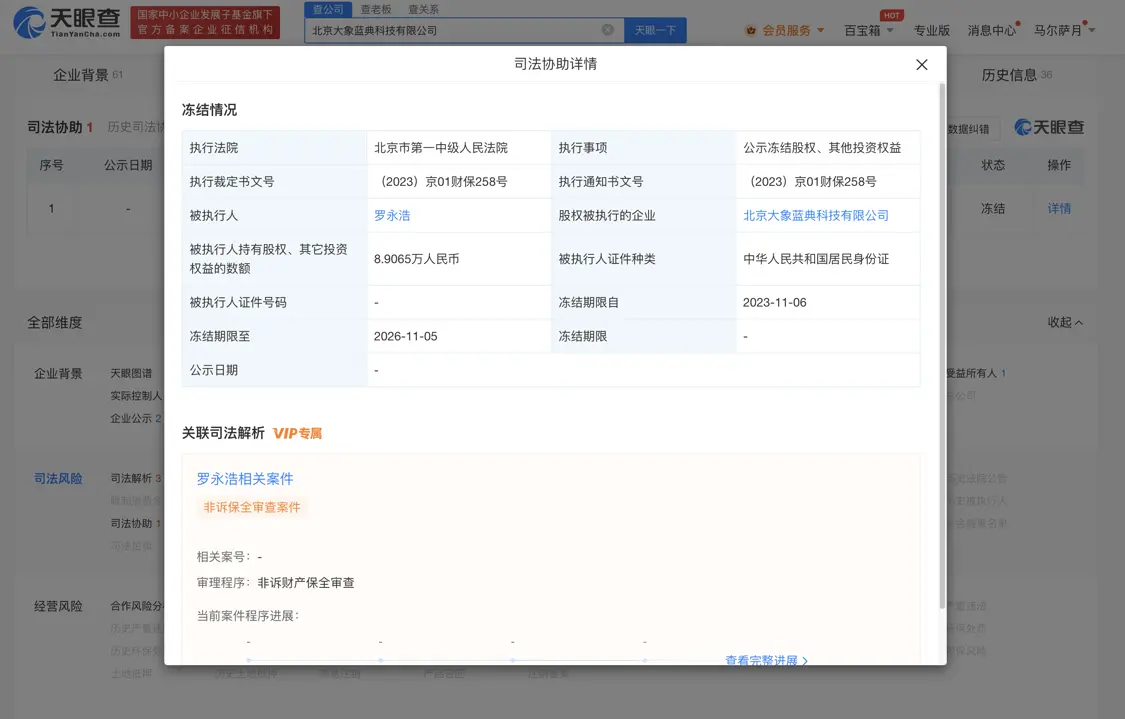1125x719 pixels.
Task: Click the 冻结情况 section heading
Action: point(210,110)
